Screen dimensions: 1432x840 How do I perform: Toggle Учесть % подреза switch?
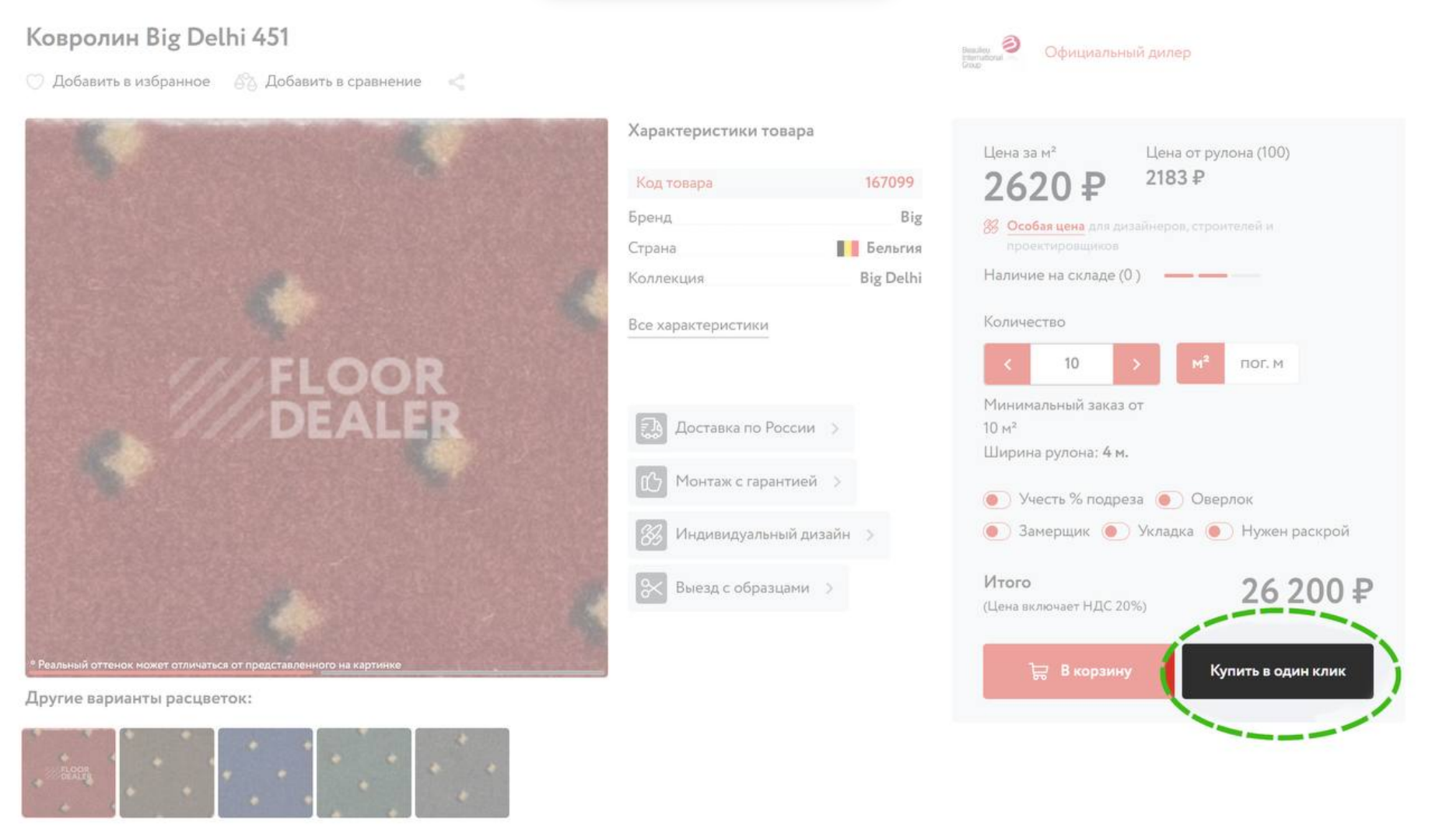tap(996, 499)
